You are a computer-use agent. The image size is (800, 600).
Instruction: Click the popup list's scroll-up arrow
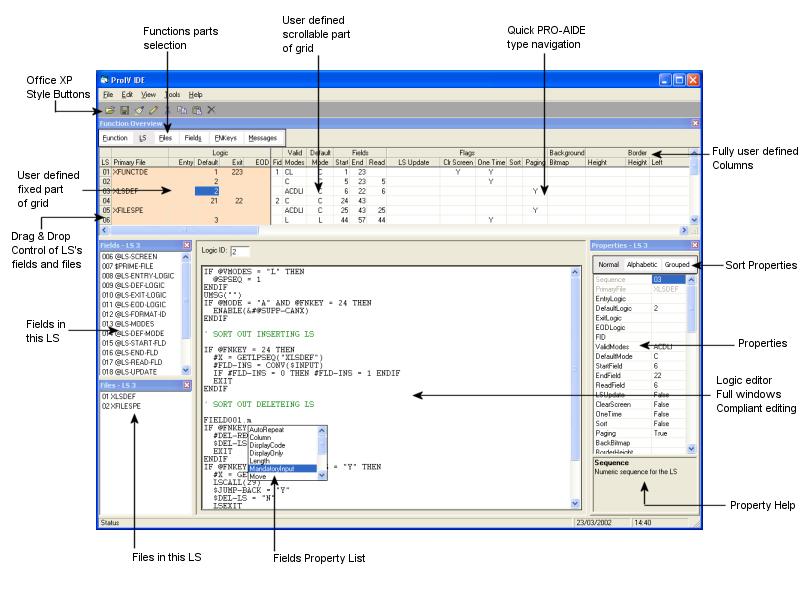tap(322, 431)
